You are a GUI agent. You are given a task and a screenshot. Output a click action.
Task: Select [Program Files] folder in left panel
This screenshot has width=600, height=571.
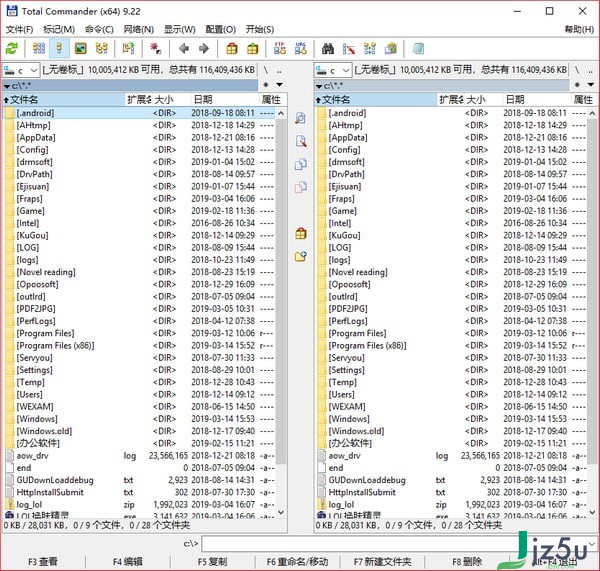point(140,333)
